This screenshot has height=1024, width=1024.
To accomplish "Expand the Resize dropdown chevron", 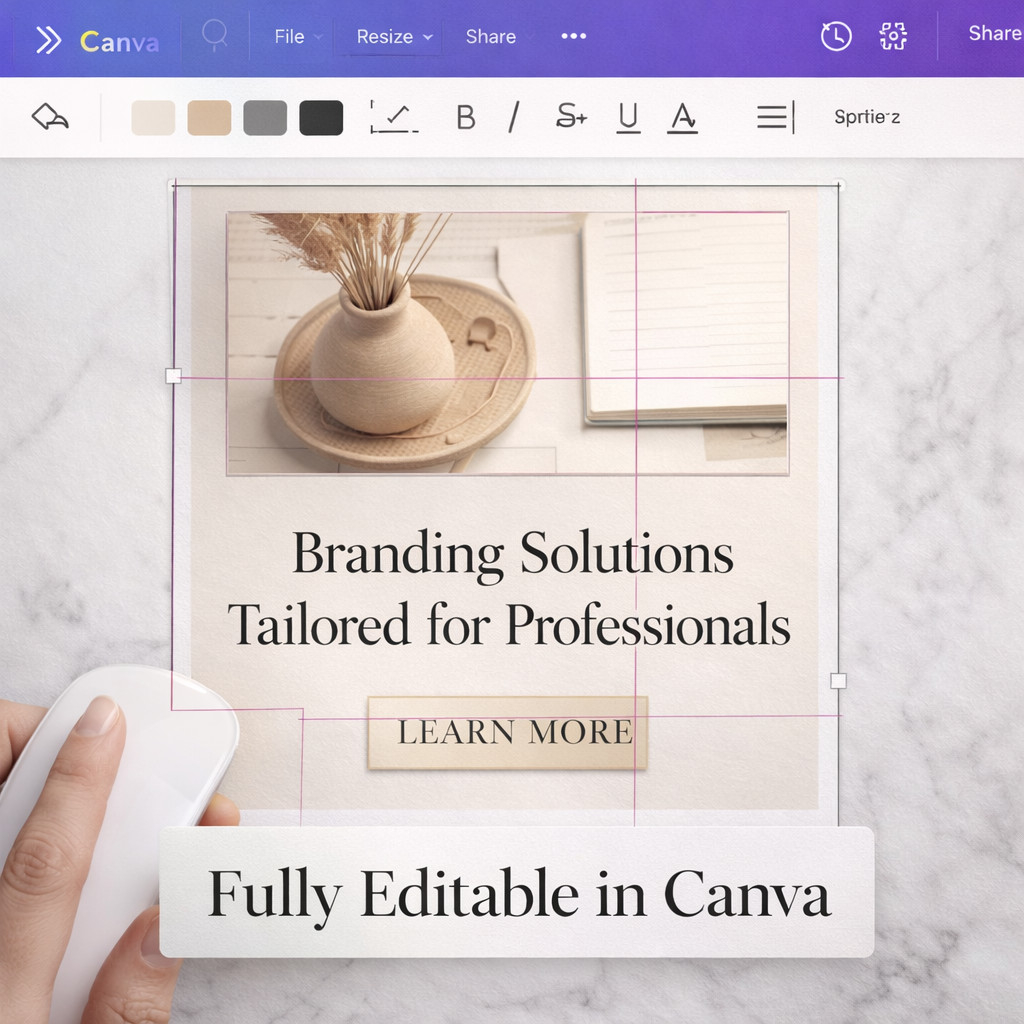I will tap(428, 37).
